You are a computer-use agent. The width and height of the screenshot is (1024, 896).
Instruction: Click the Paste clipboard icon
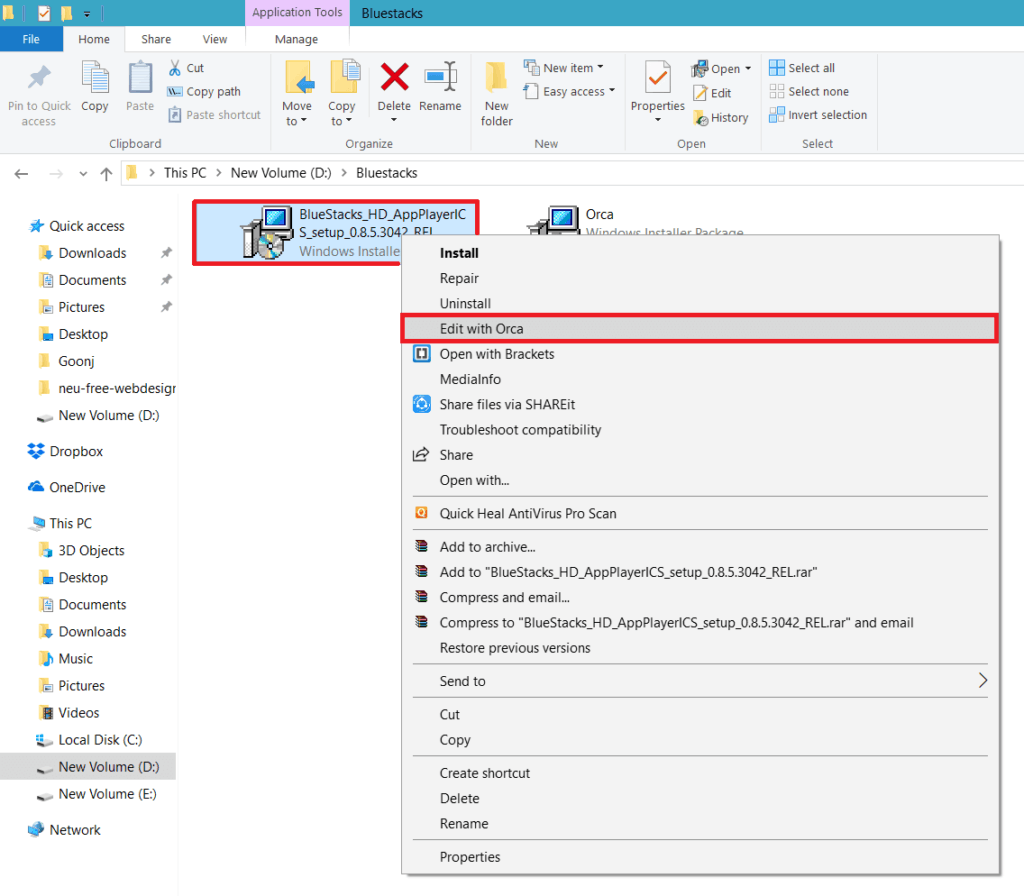click(140, 78)
